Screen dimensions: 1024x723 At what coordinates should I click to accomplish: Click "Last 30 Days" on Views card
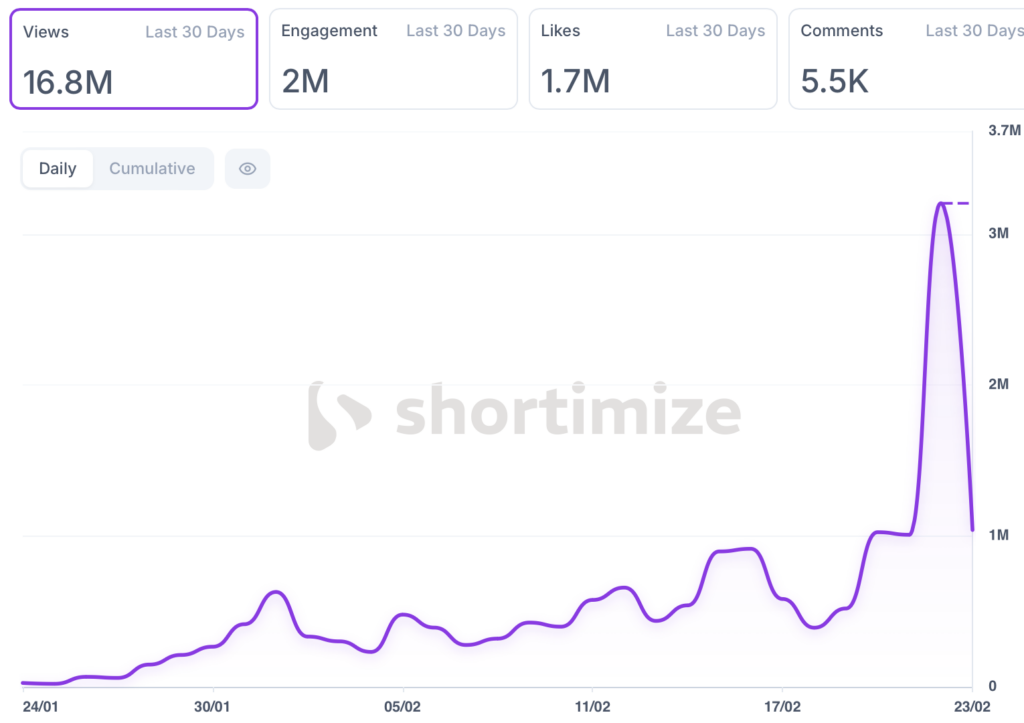[x=195, y=32]
